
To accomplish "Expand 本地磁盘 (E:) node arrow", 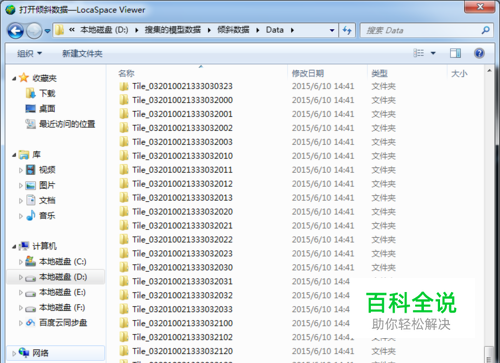I will 21,293.
